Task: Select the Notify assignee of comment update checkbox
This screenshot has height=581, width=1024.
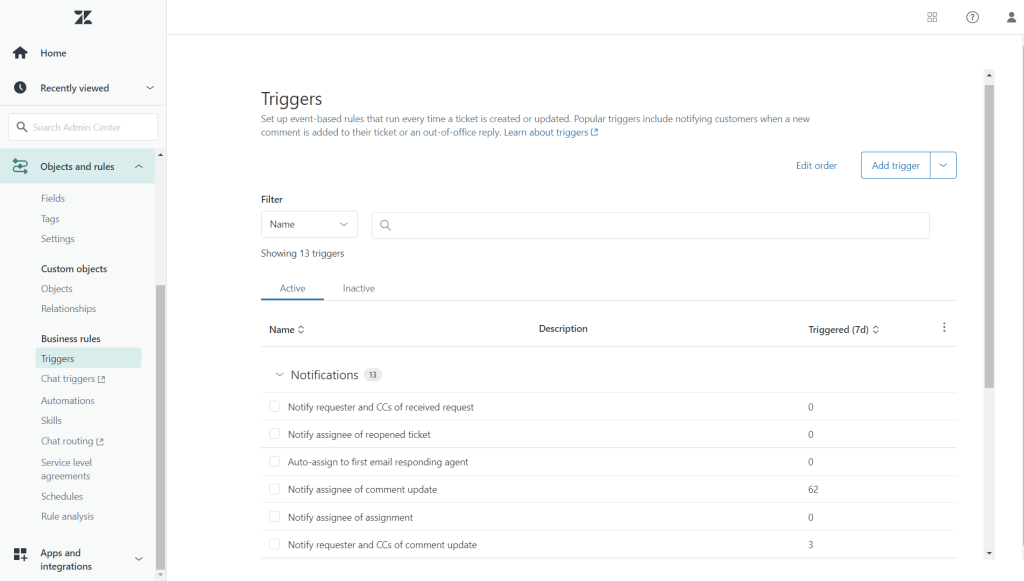Action: [275, 489]
